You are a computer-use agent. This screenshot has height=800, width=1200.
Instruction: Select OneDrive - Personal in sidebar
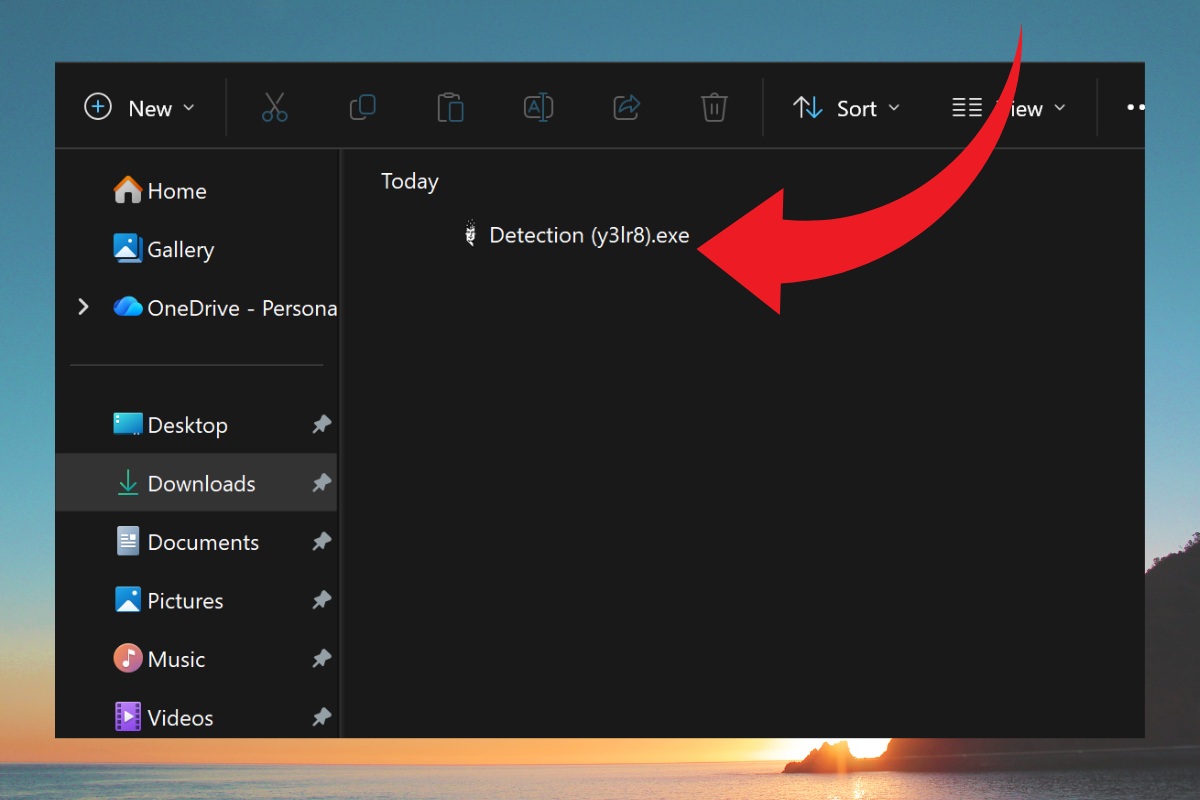(x=225, y=308)
